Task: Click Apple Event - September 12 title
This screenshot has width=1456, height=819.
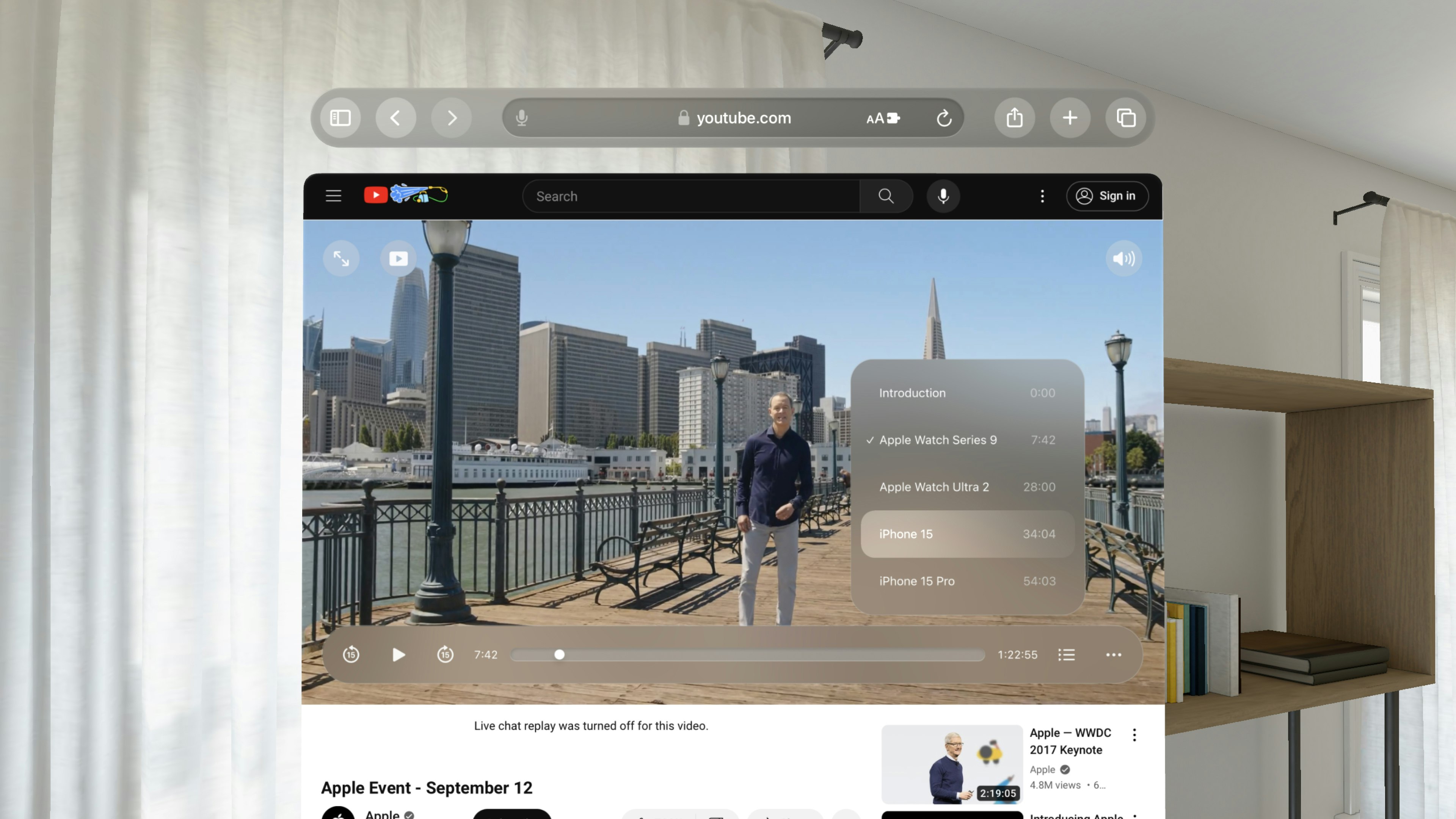Action: (x=427, y=788)
